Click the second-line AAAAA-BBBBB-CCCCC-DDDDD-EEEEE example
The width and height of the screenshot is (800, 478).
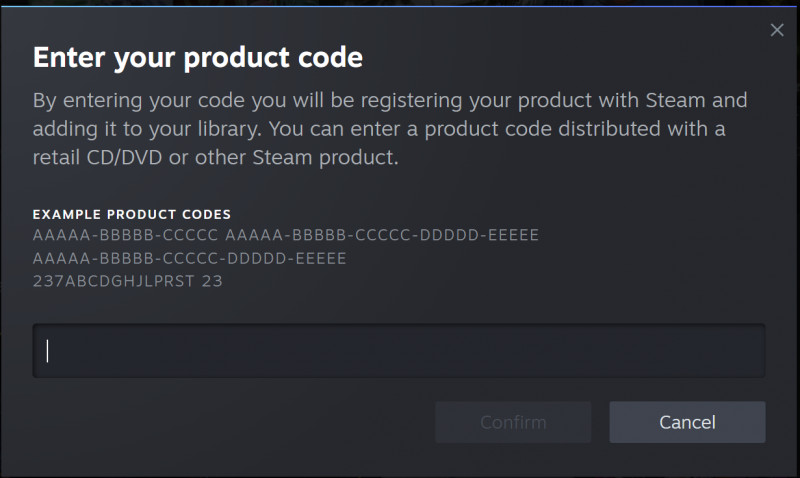(x=189, y=258)
